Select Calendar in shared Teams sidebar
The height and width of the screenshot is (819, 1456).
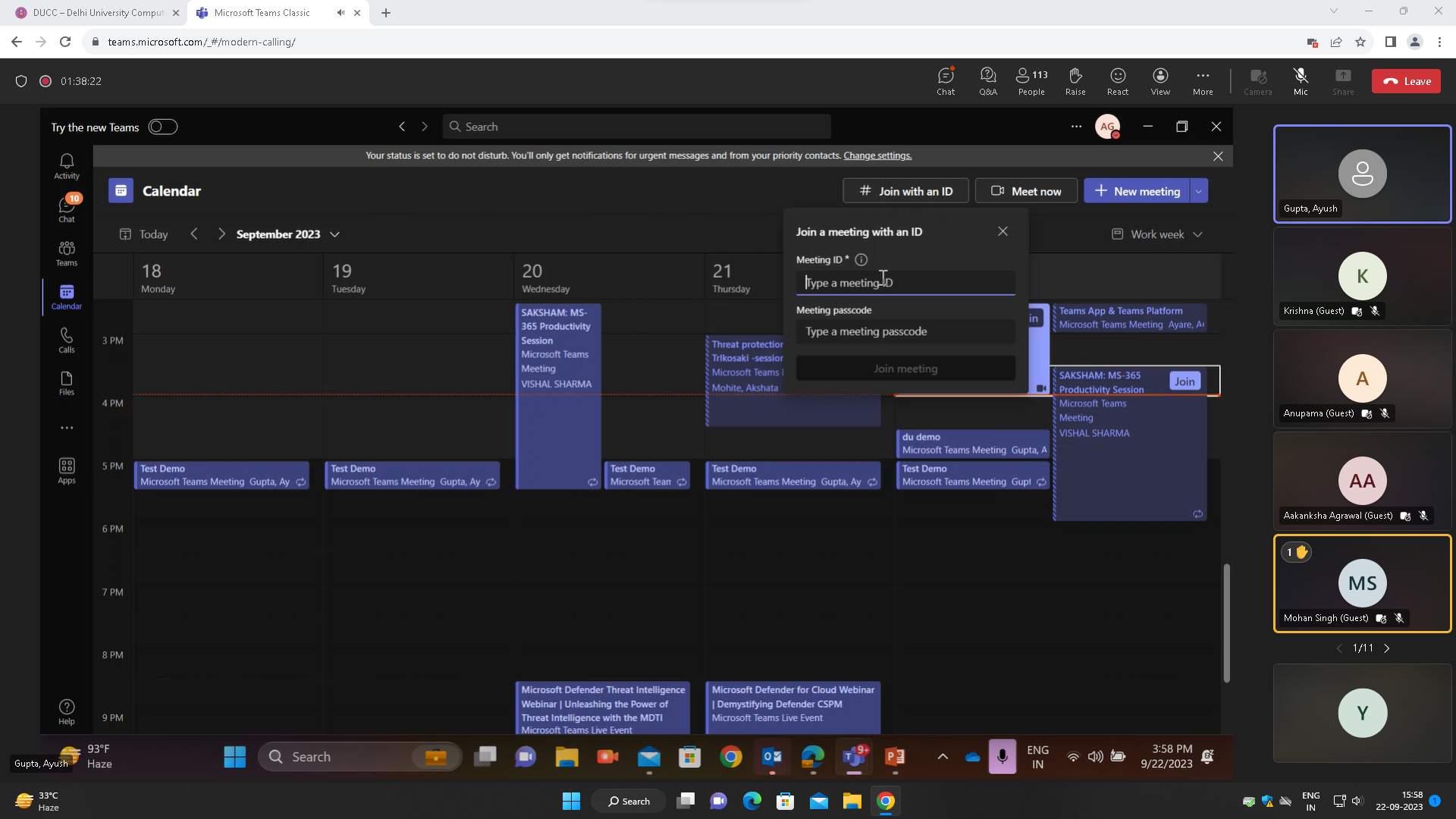coord(67,297)
